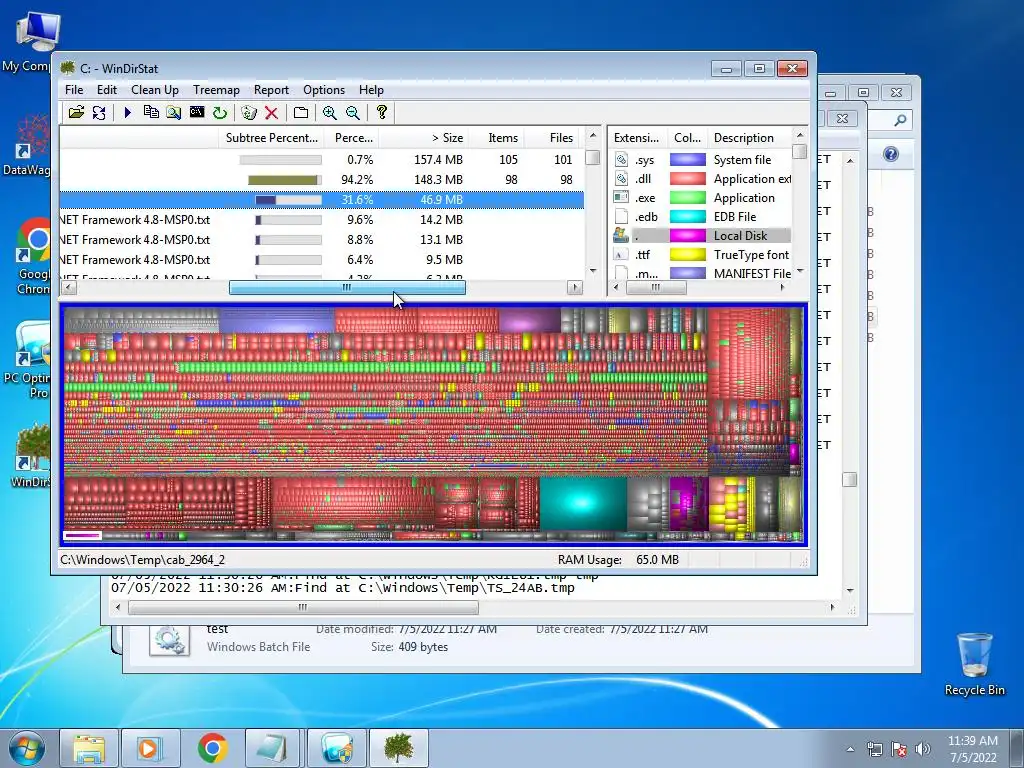Select the Local Disk extension row
Viewport: 1024px width, 768px height.
(x=701, y=236)
